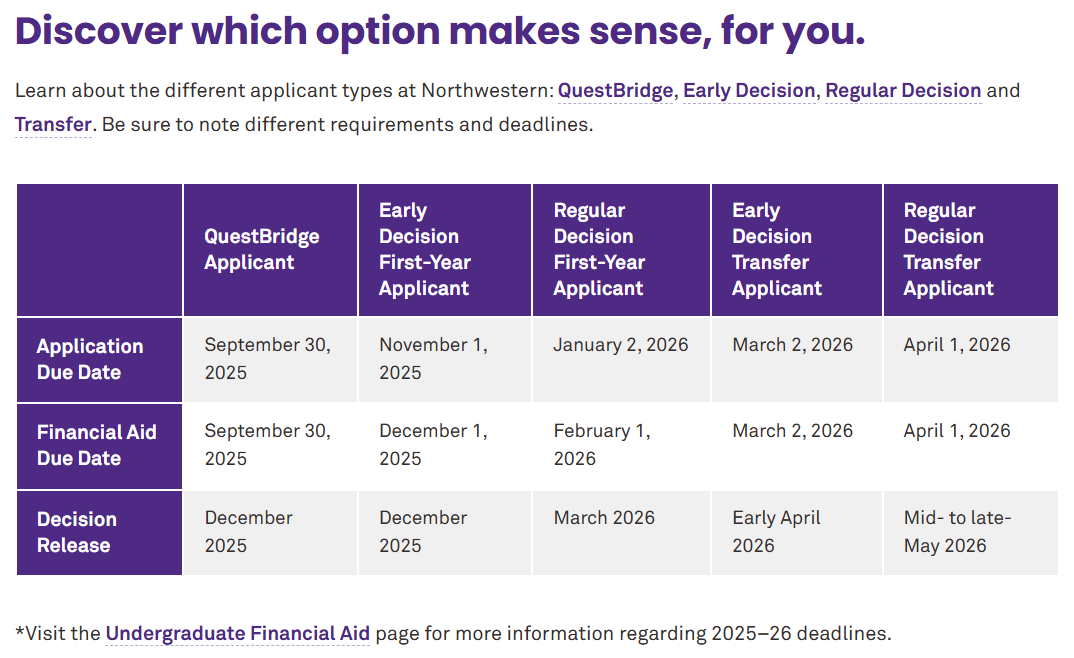Click the March 2026 decision release cell
1074x658 pixels.
pos(621,532)
